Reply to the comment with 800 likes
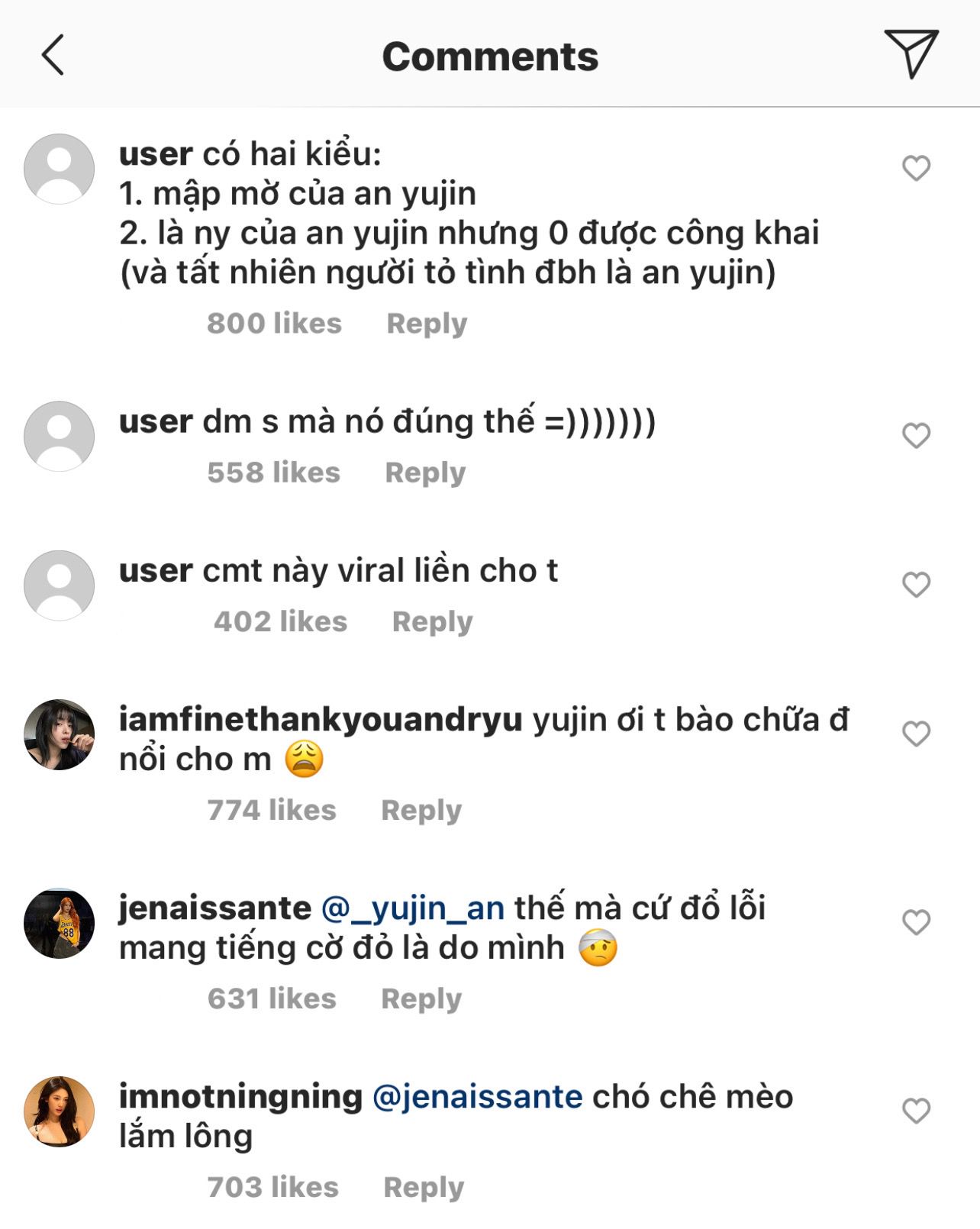The height and width of the screenshot is (1229, 980). [x=427, y=324]
